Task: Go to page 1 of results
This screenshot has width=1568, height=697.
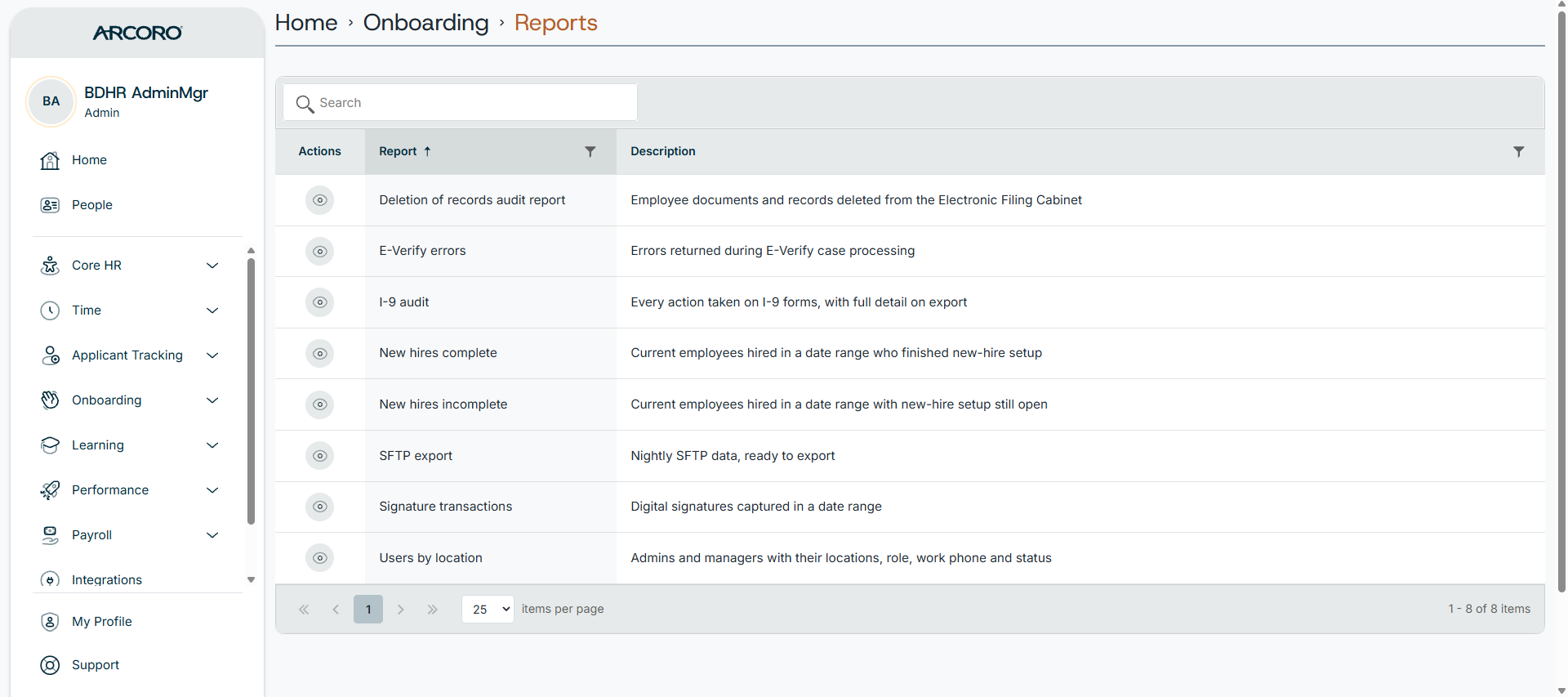Action: [368, 610]
